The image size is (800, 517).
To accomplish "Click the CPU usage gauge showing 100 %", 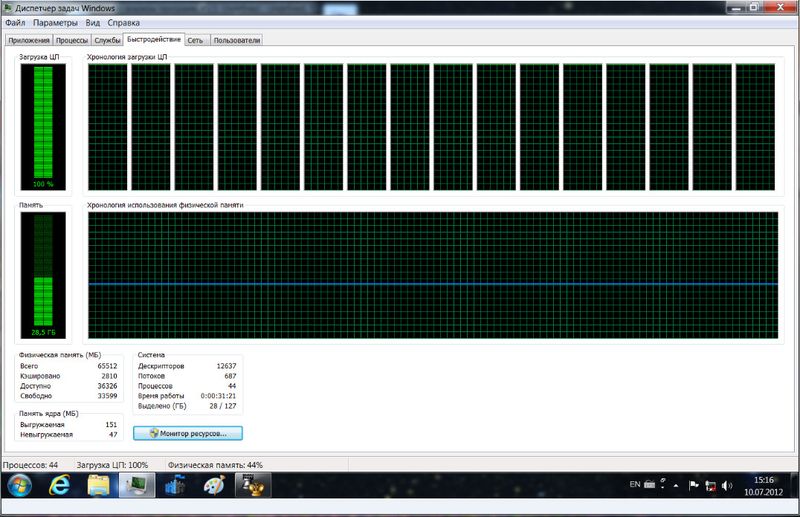I will 43,127.
